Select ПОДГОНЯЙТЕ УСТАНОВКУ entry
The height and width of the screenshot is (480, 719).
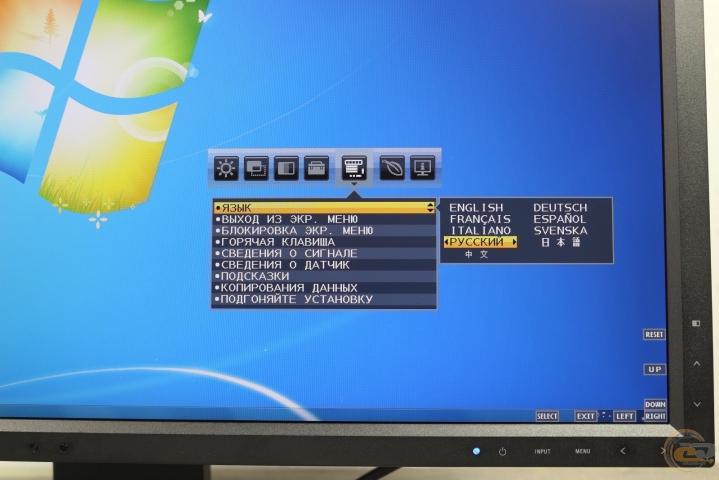(324, 299)
